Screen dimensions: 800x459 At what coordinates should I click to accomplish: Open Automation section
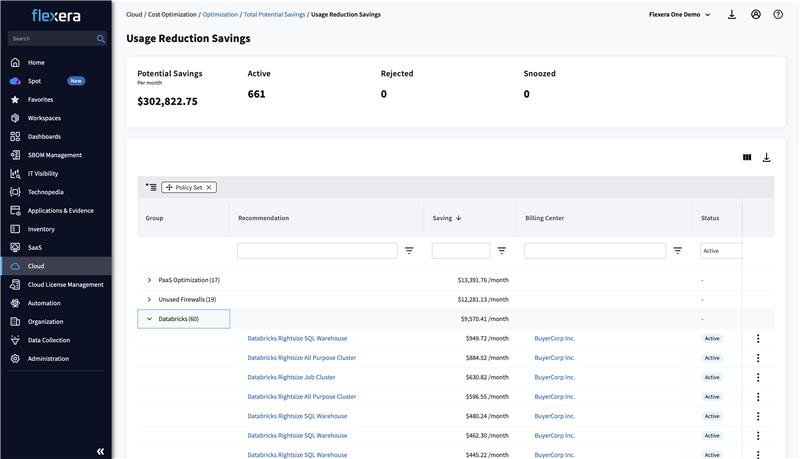(44, 303)
